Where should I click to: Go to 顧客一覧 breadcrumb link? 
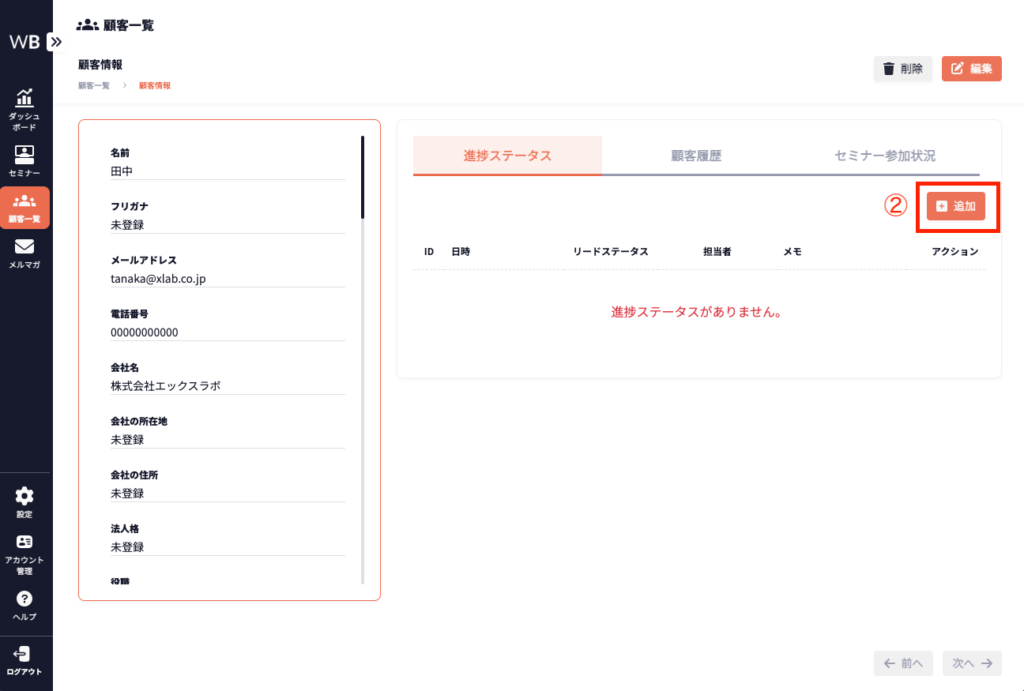(x=94, y=86)
